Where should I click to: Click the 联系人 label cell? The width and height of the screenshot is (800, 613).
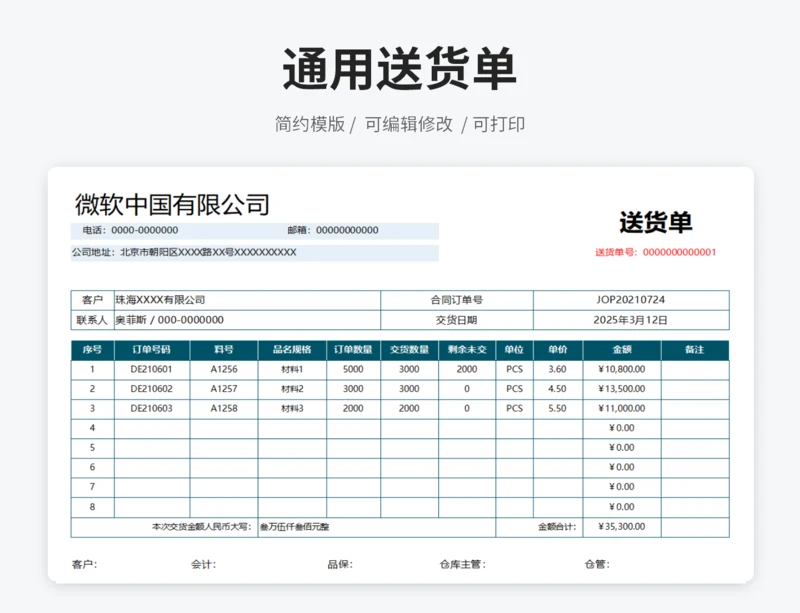92,320
